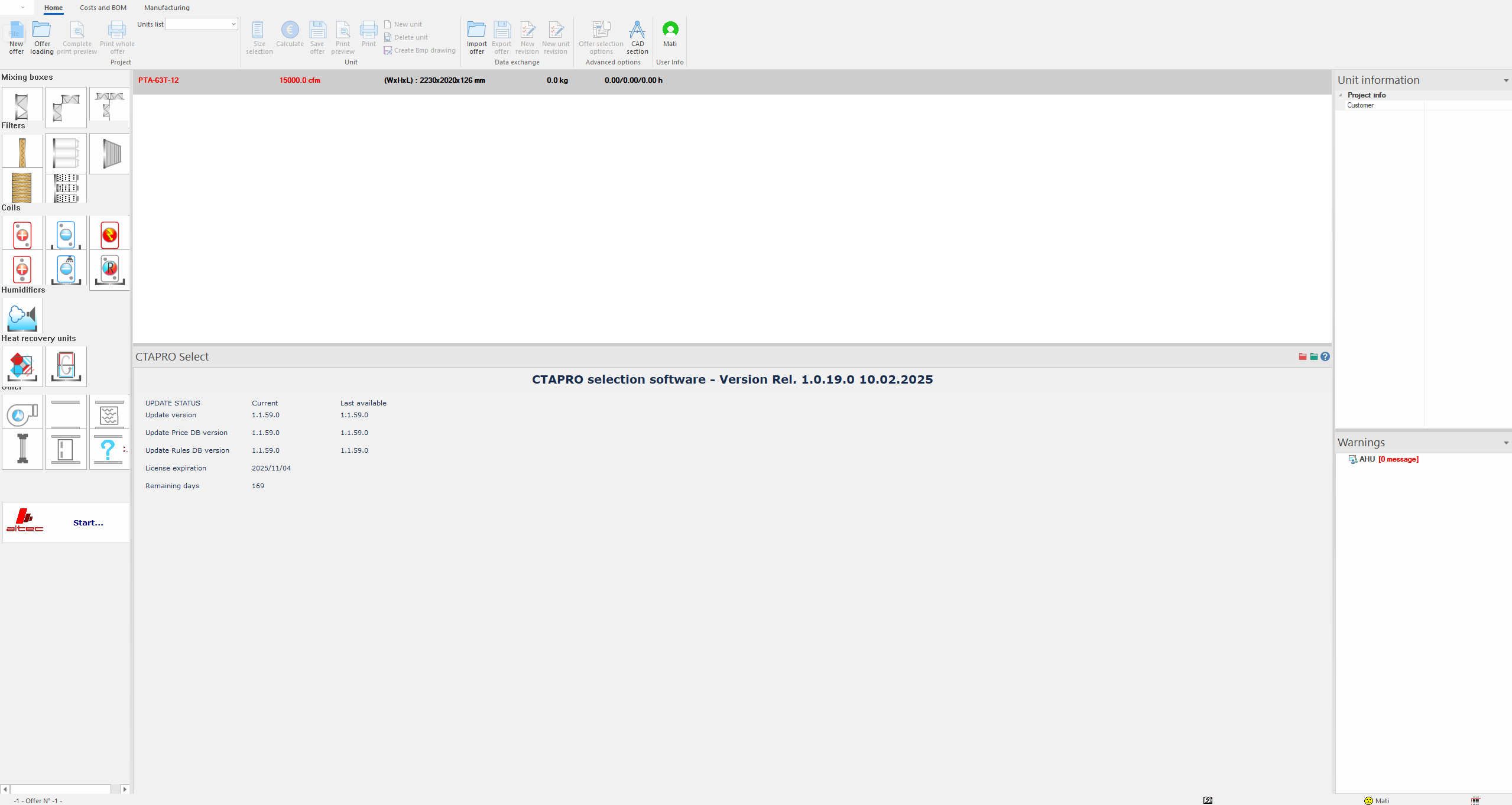
Task: Click the green folder icon in CTAPRO Select
Action: point(1313,356)
